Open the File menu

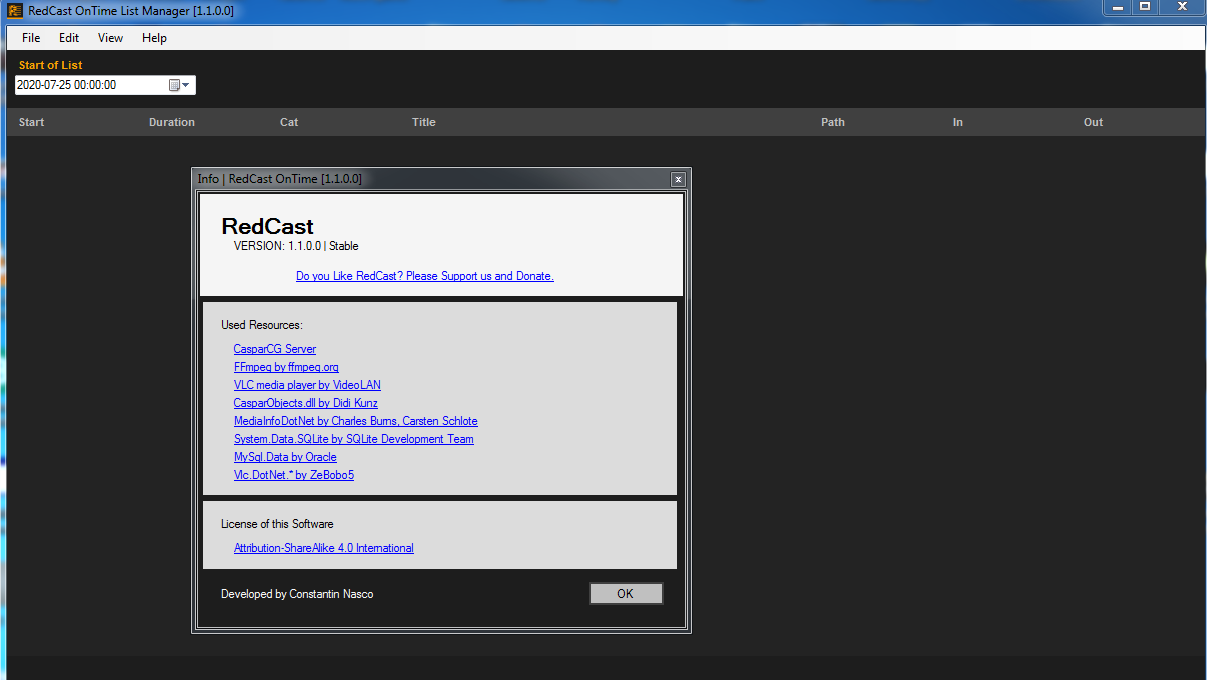(x=31, y=38)
